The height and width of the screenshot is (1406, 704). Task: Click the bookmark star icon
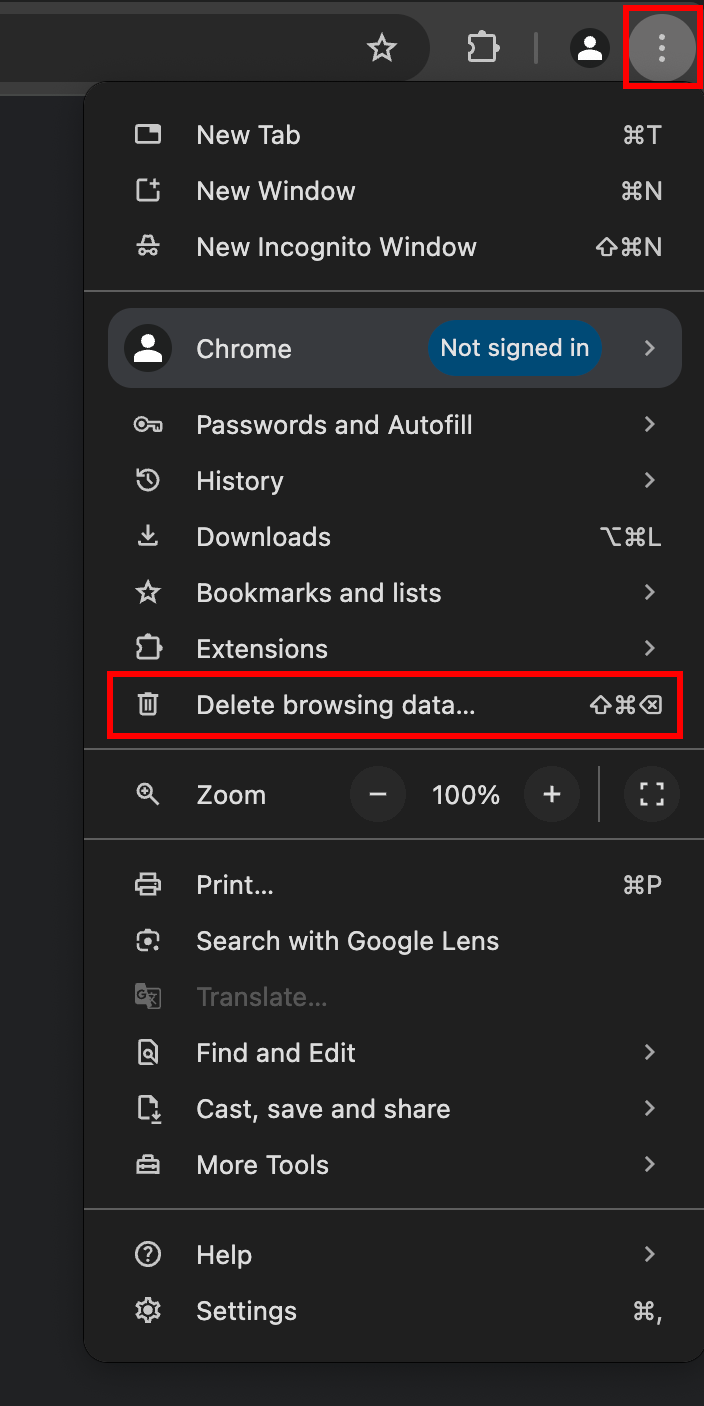(382, 48)
